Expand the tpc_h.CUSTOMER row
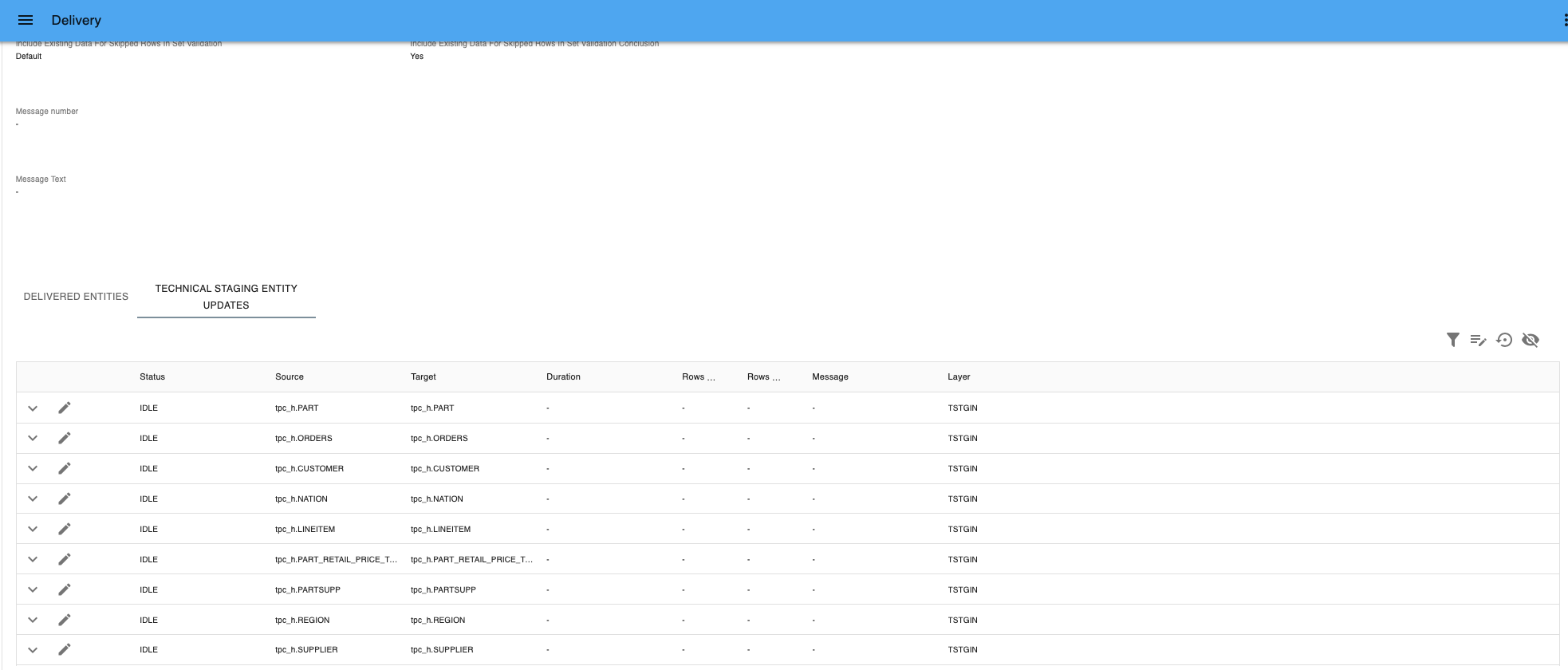The width and height of the screenshot is (1568, 670). pos(33,468)
